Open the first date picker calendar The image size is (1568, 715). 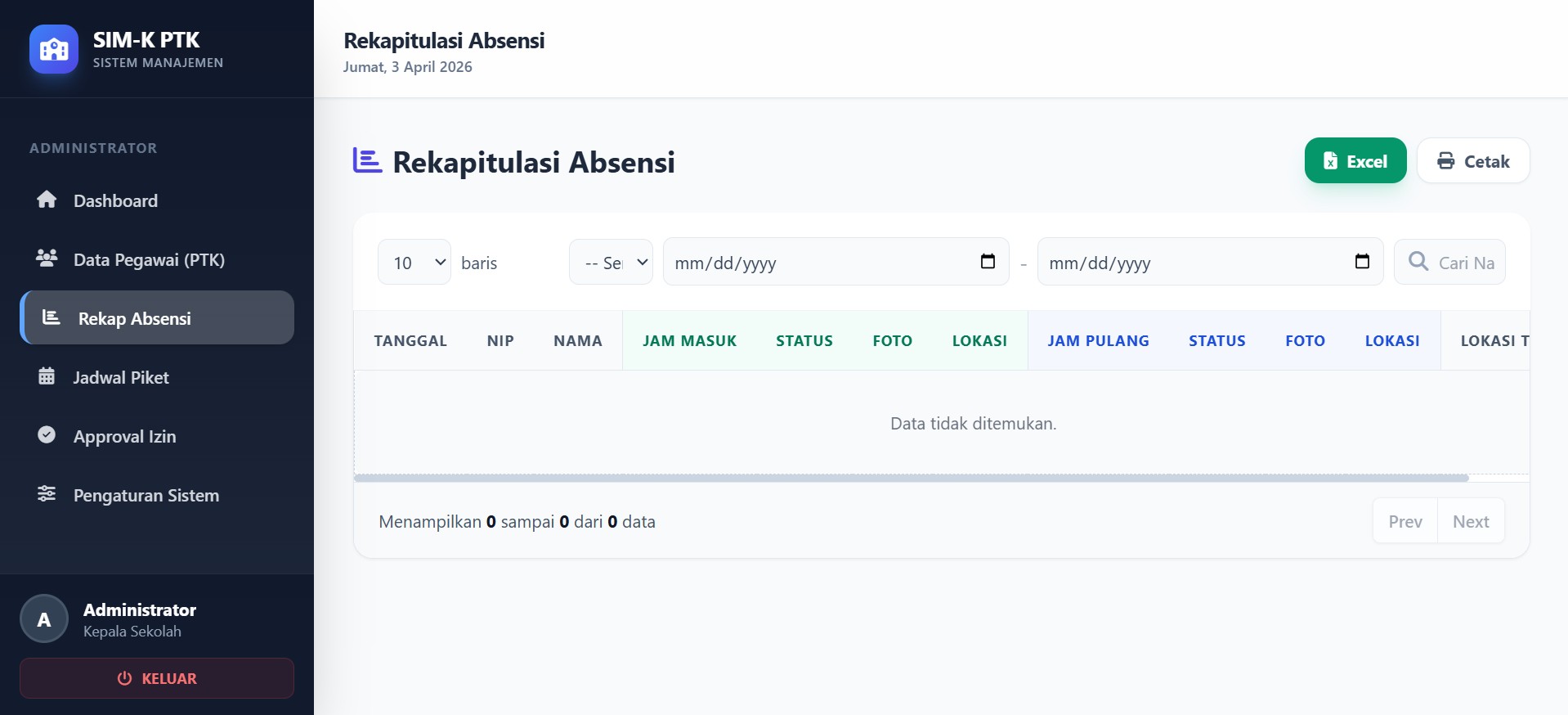(x=986, y=262)
